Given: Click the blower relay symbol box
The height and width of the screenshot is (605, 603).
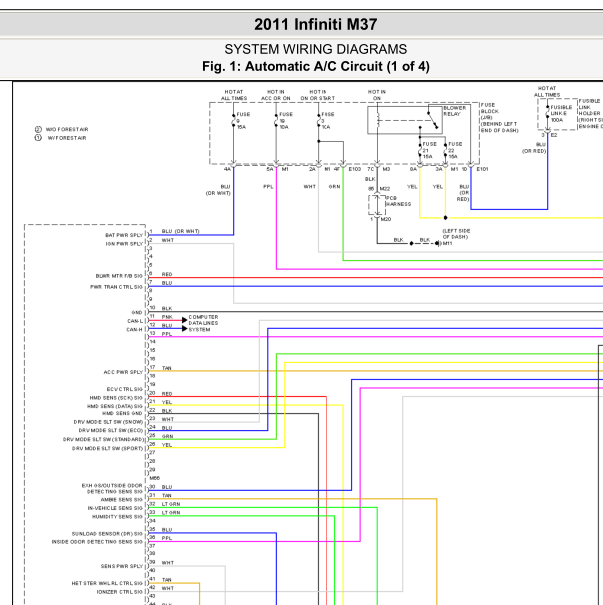Looking at the screenshot, I should [405, 120].
